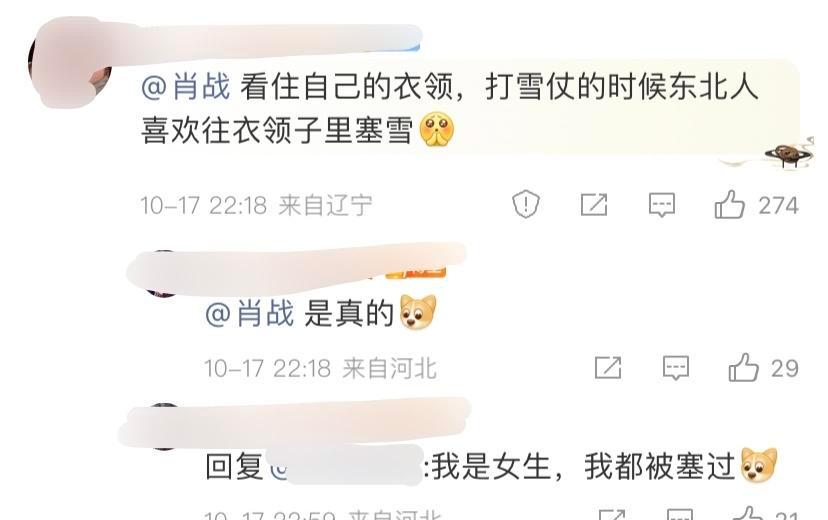Like the reply with 29 likes
Viewport: 828px width, 520px height.
744,368
